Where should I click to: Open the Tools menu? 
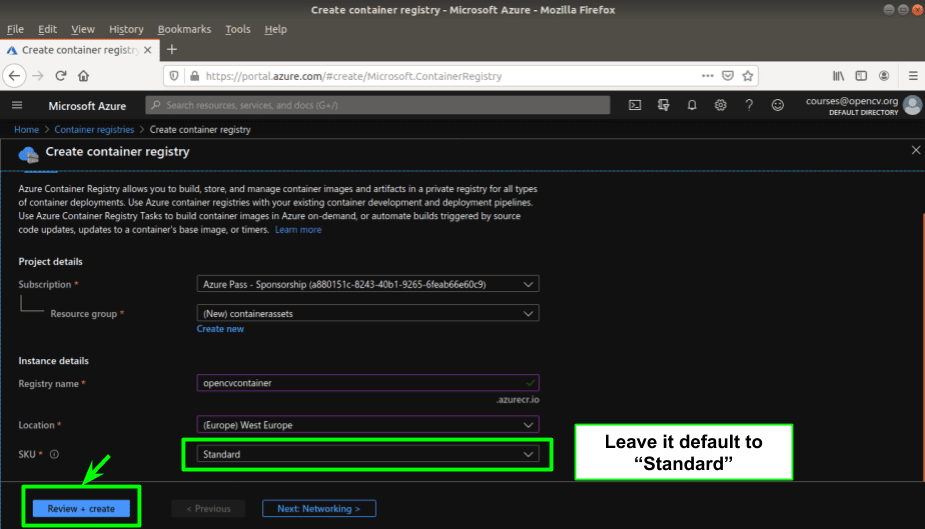[x=238, y=29]
